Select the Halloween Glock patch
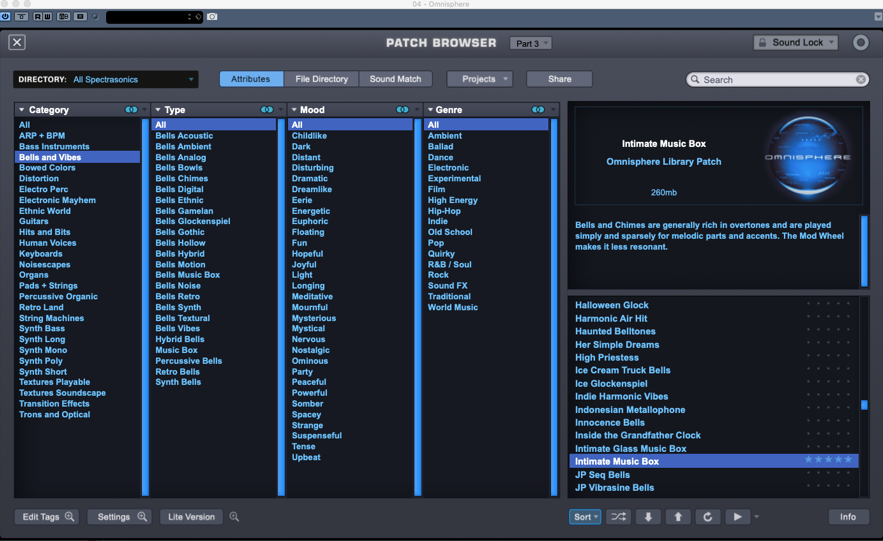883x541 pixels. pyautogui.click(x=612, y=305)
